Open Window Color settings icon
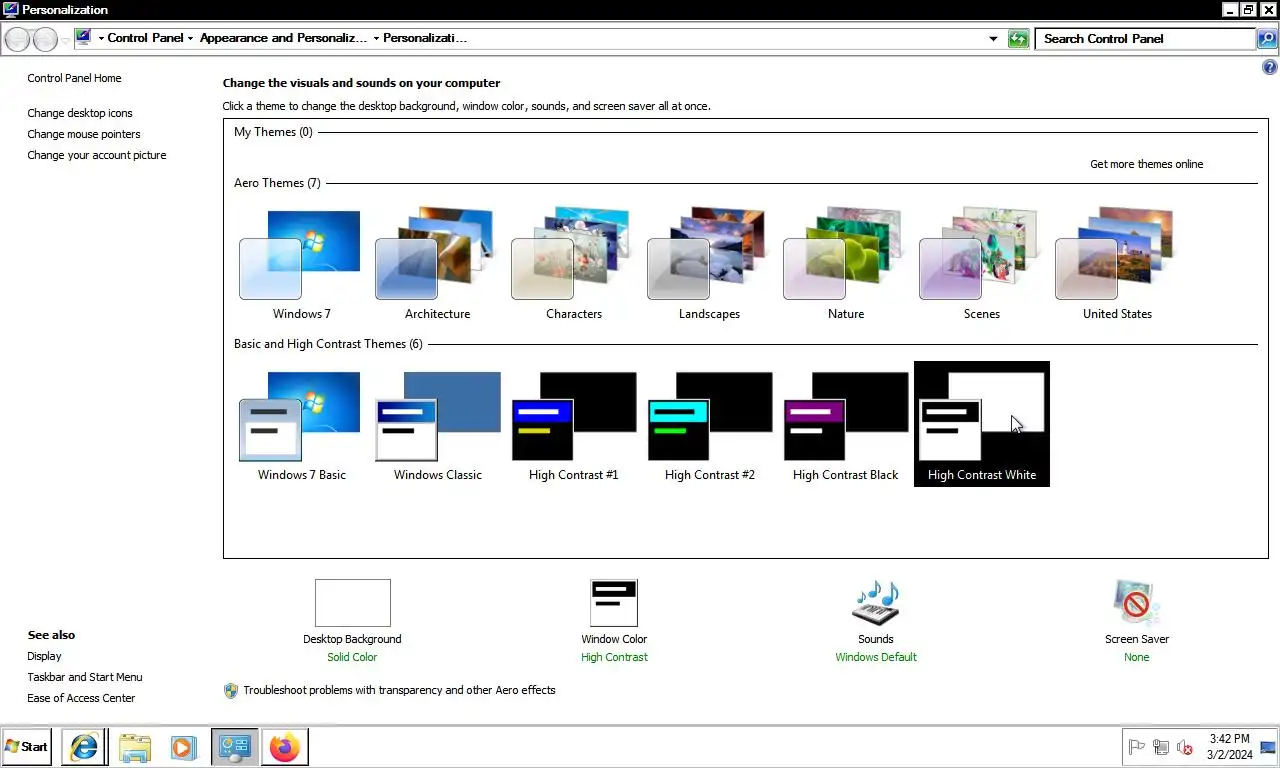The width and height of the screenshot is (1280, 768). point(613,603)
